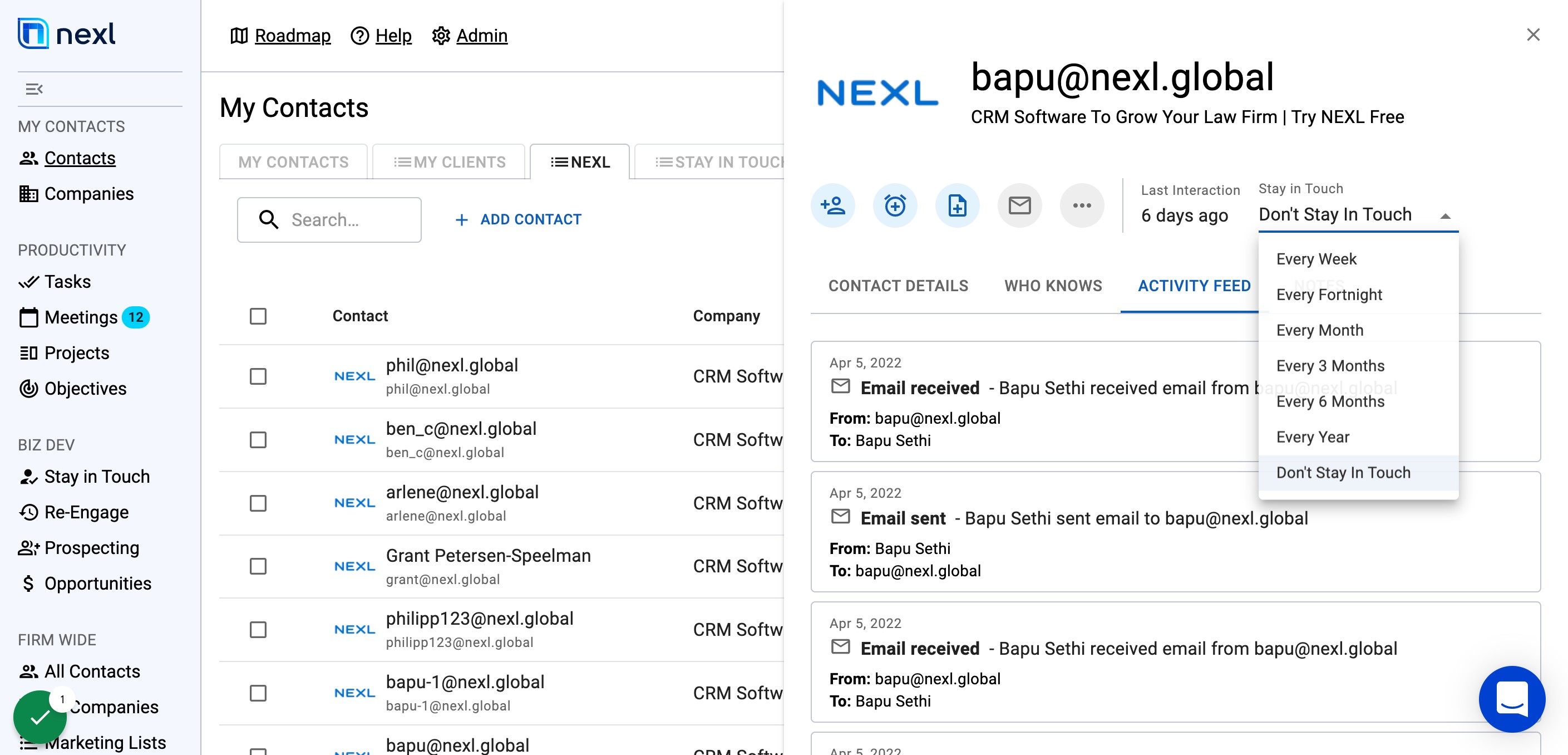Close the contact detail panel
The height and width of the screenshot is (755, 1568).
pos(1533,35)
